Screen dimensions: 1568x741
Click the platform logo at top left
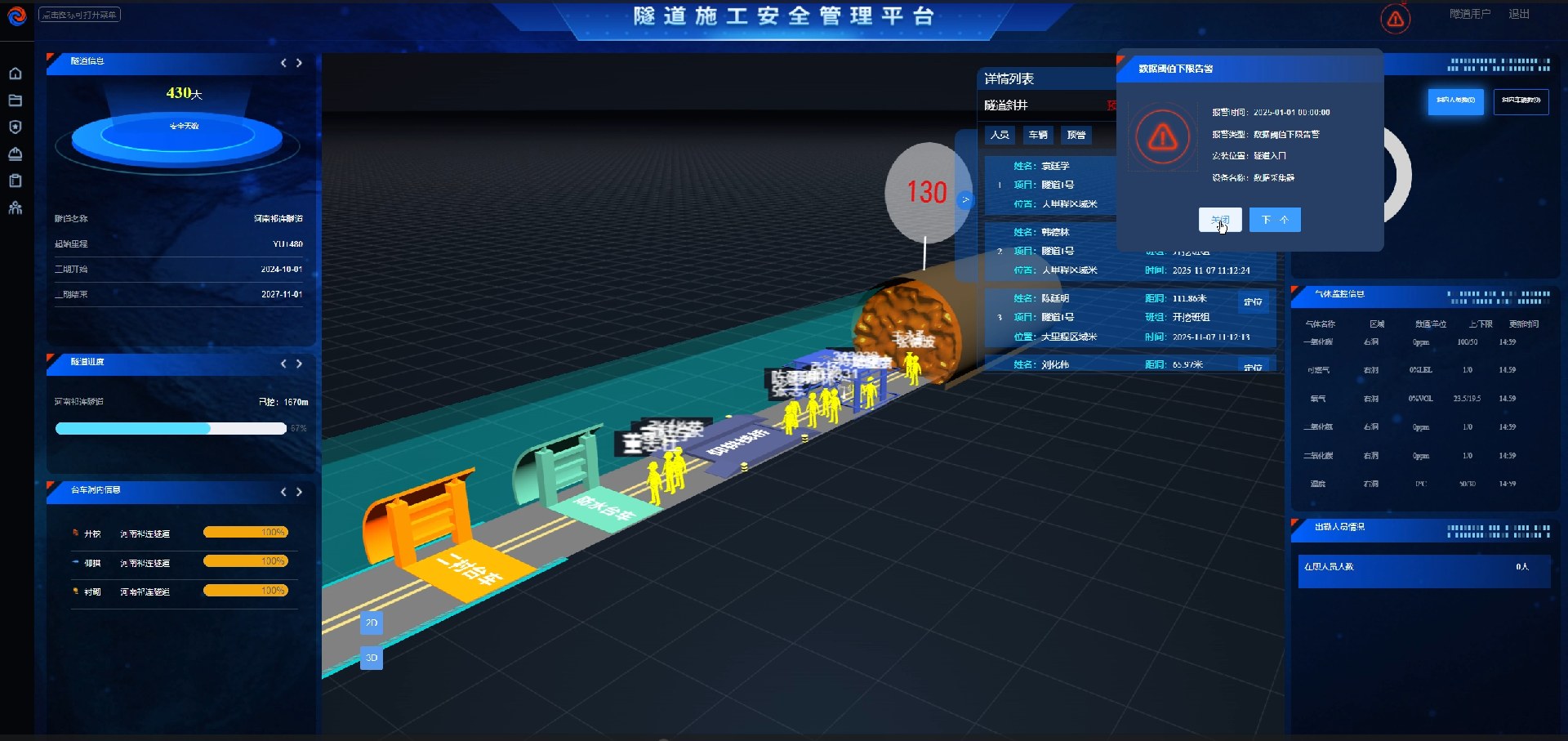coord(17,16)
